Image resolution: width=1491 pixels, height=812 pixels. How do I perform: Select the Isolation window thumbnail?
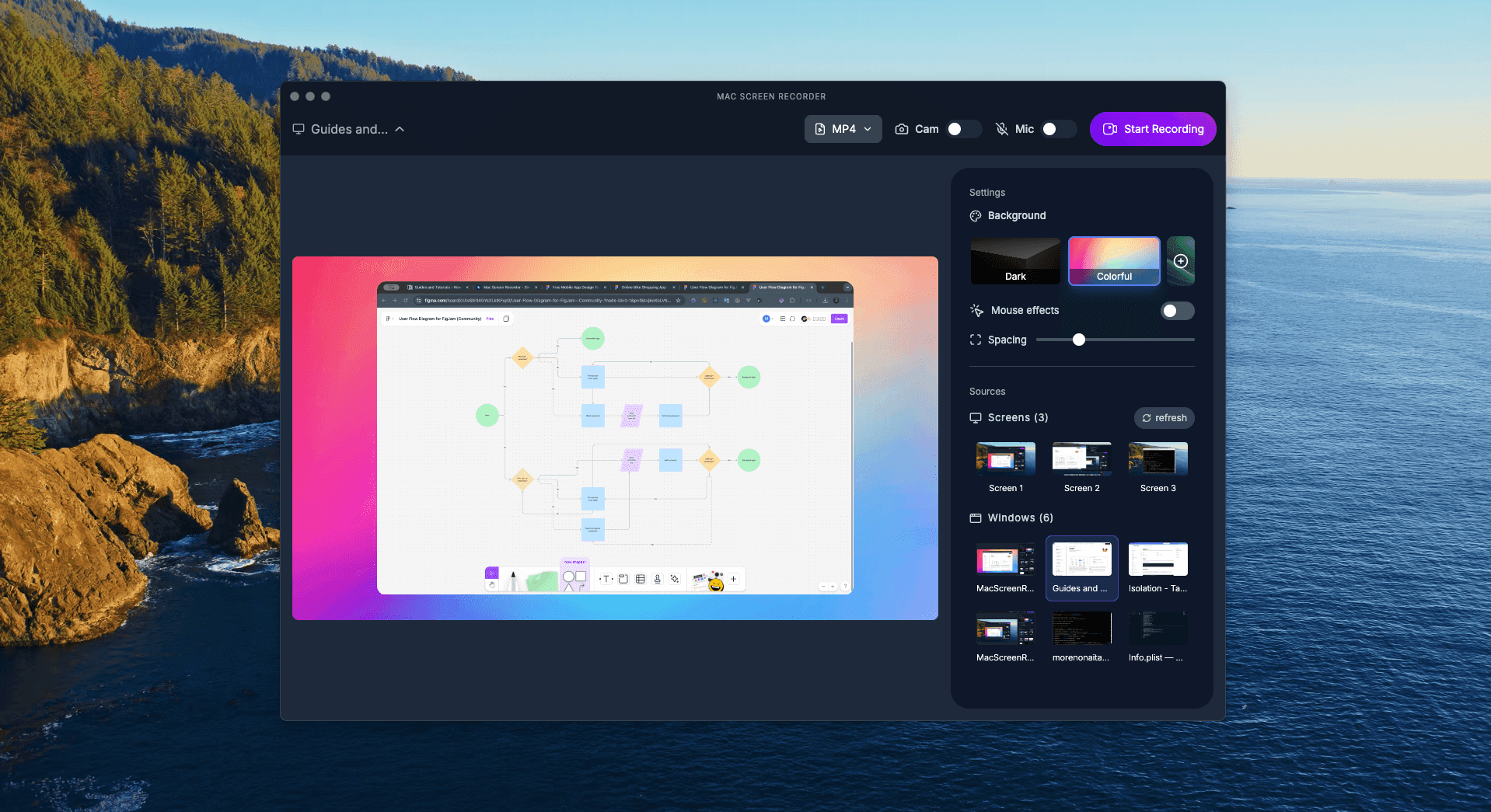click(1158, 559)
